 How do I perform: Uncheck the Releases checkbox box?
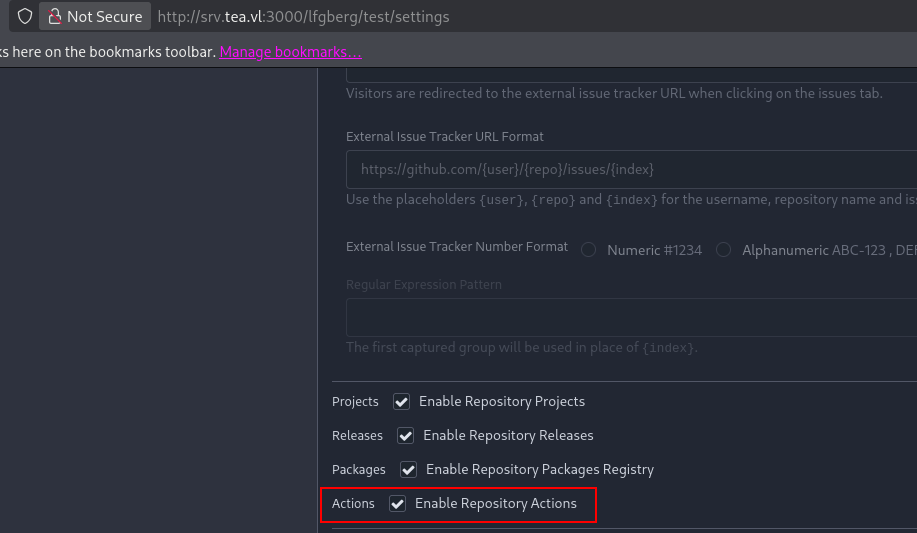coord(406,436)
